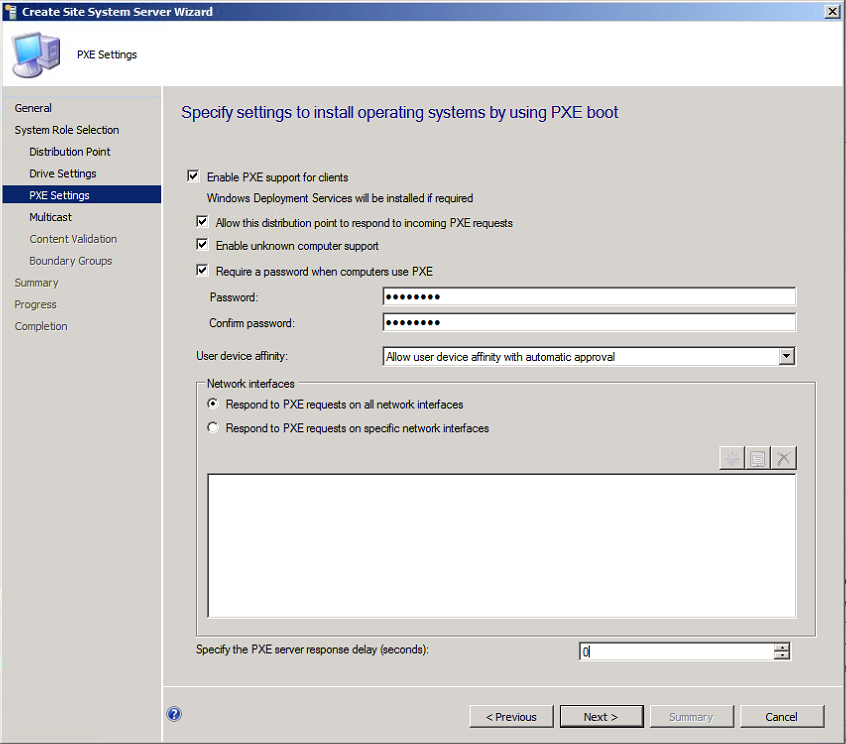Click the PXE server response delay field
The width and height of the screenshot is (846, 744).
677,651
